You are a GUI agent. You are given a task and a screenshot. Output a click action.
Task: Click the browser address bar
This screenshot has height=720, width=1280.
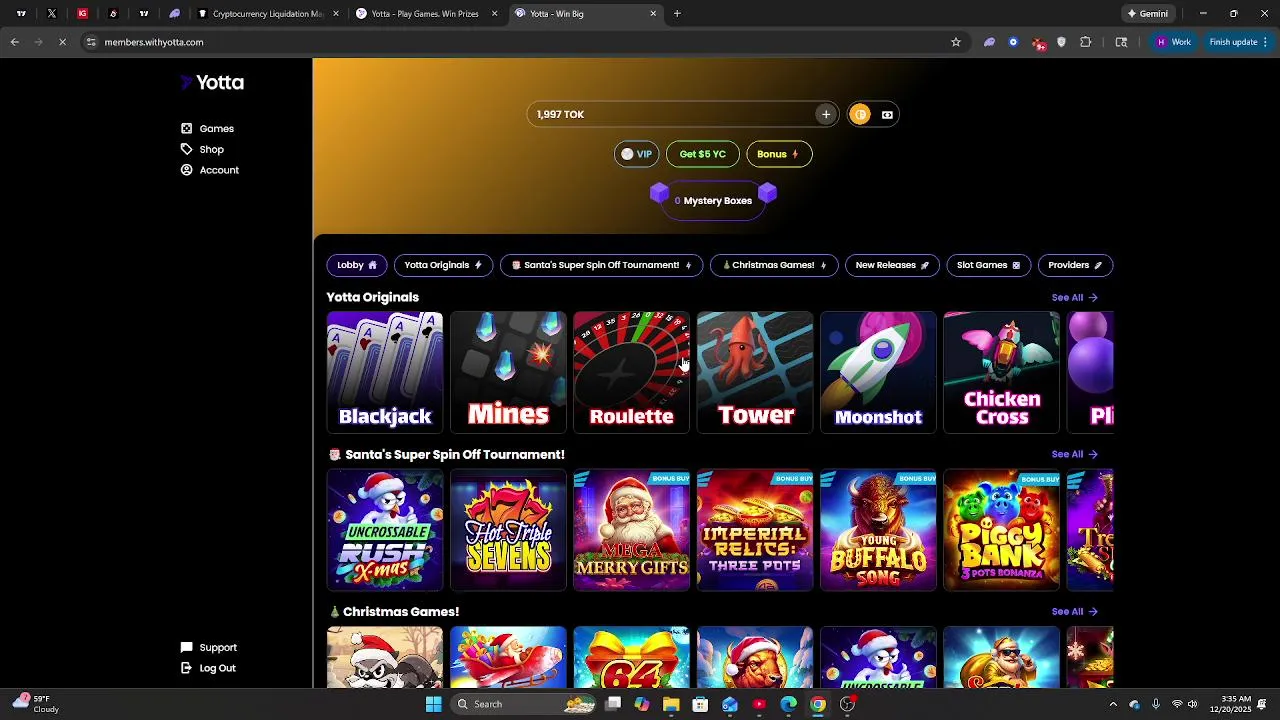[520, 42]
